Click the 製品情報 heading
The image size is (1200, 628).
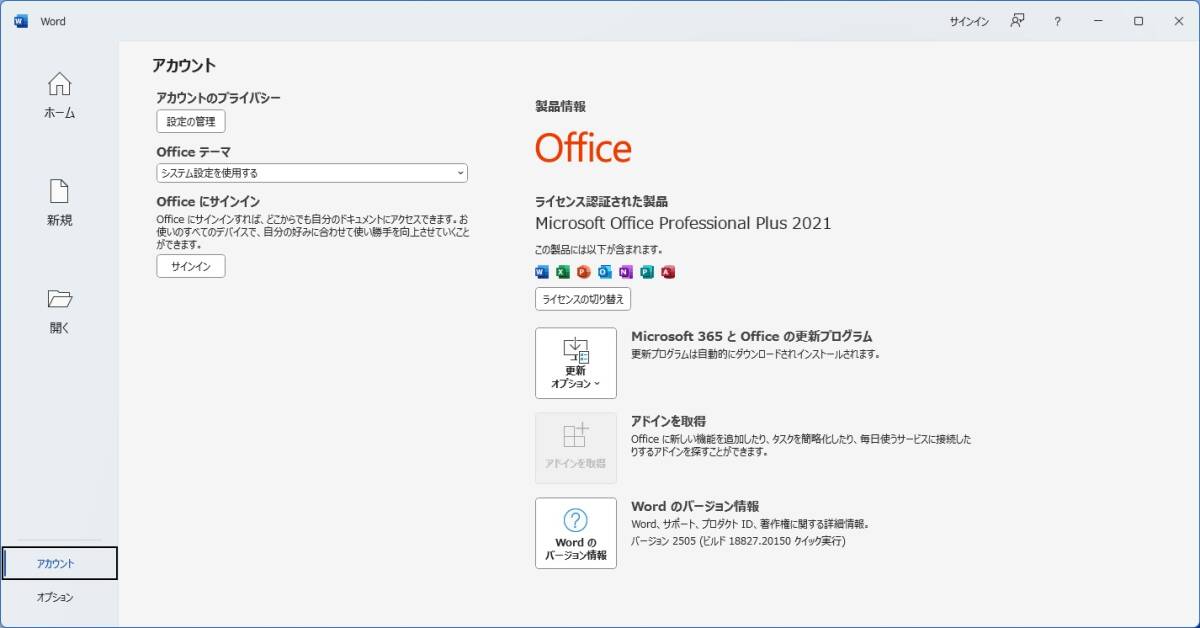coord(560,106)
